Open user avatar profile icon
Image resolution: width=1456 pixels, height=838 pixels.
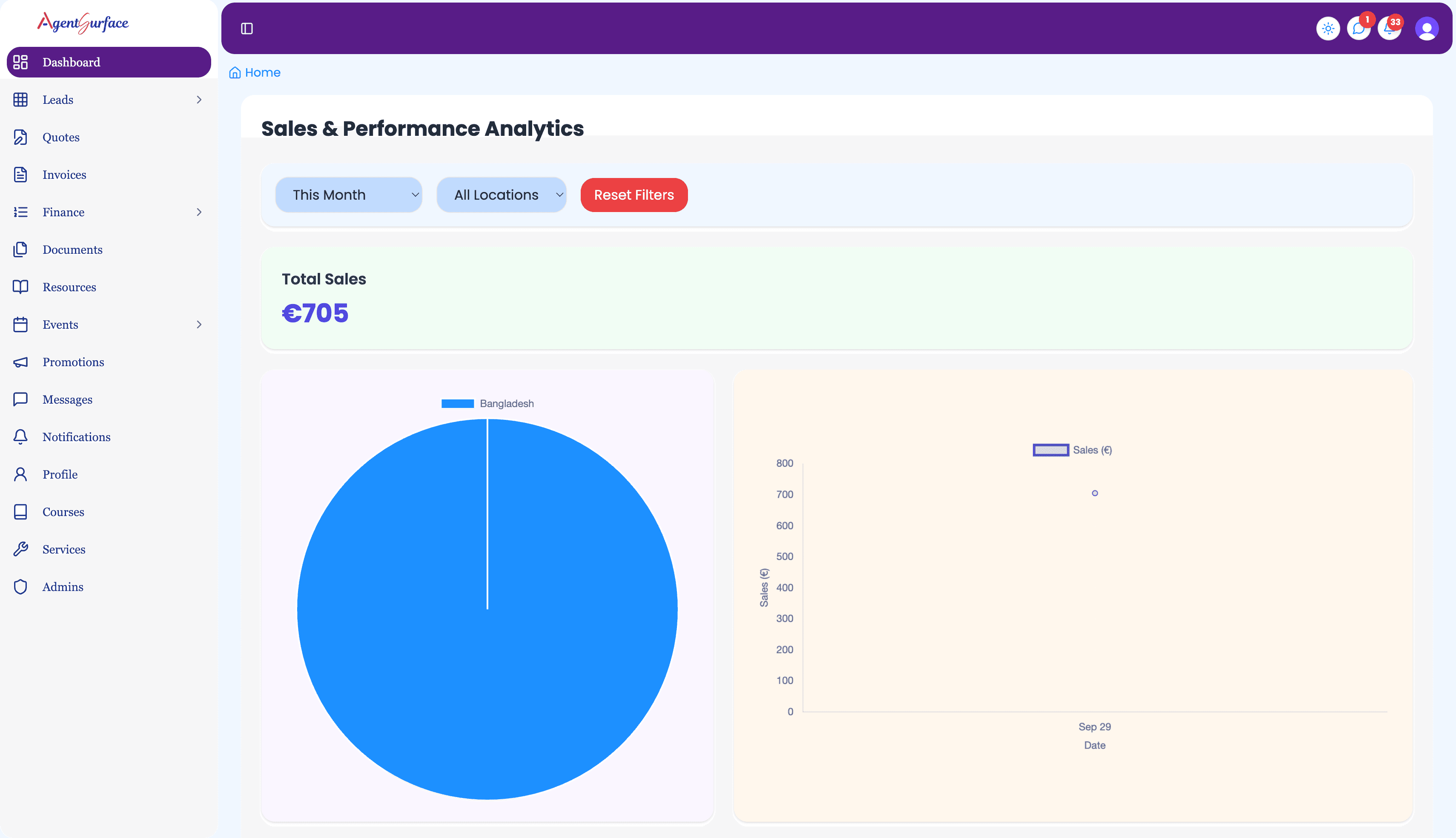(x=1426, y=28)
